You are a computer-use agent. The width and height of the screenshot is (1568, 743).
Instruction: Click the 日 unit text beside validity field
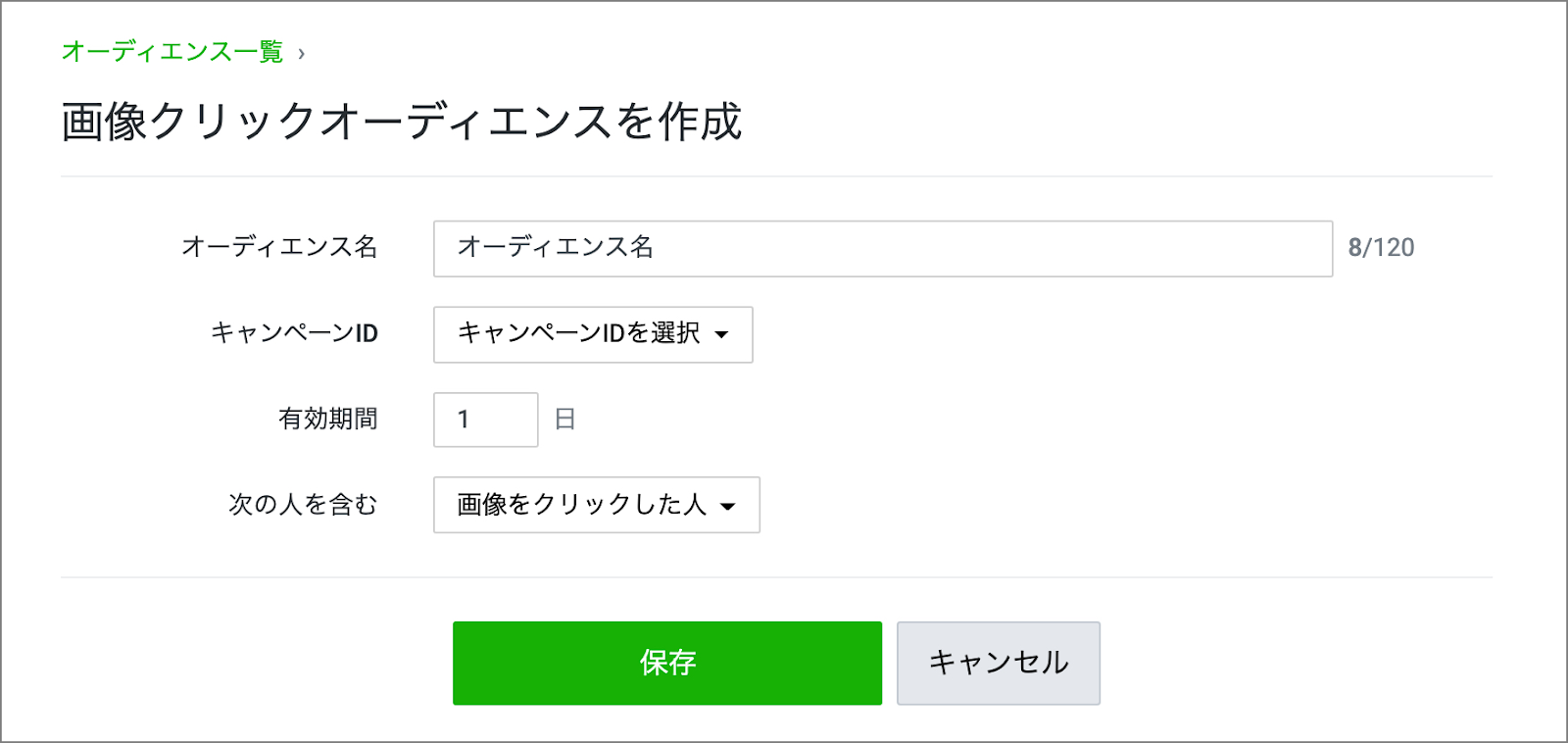[x=564, y=420]
